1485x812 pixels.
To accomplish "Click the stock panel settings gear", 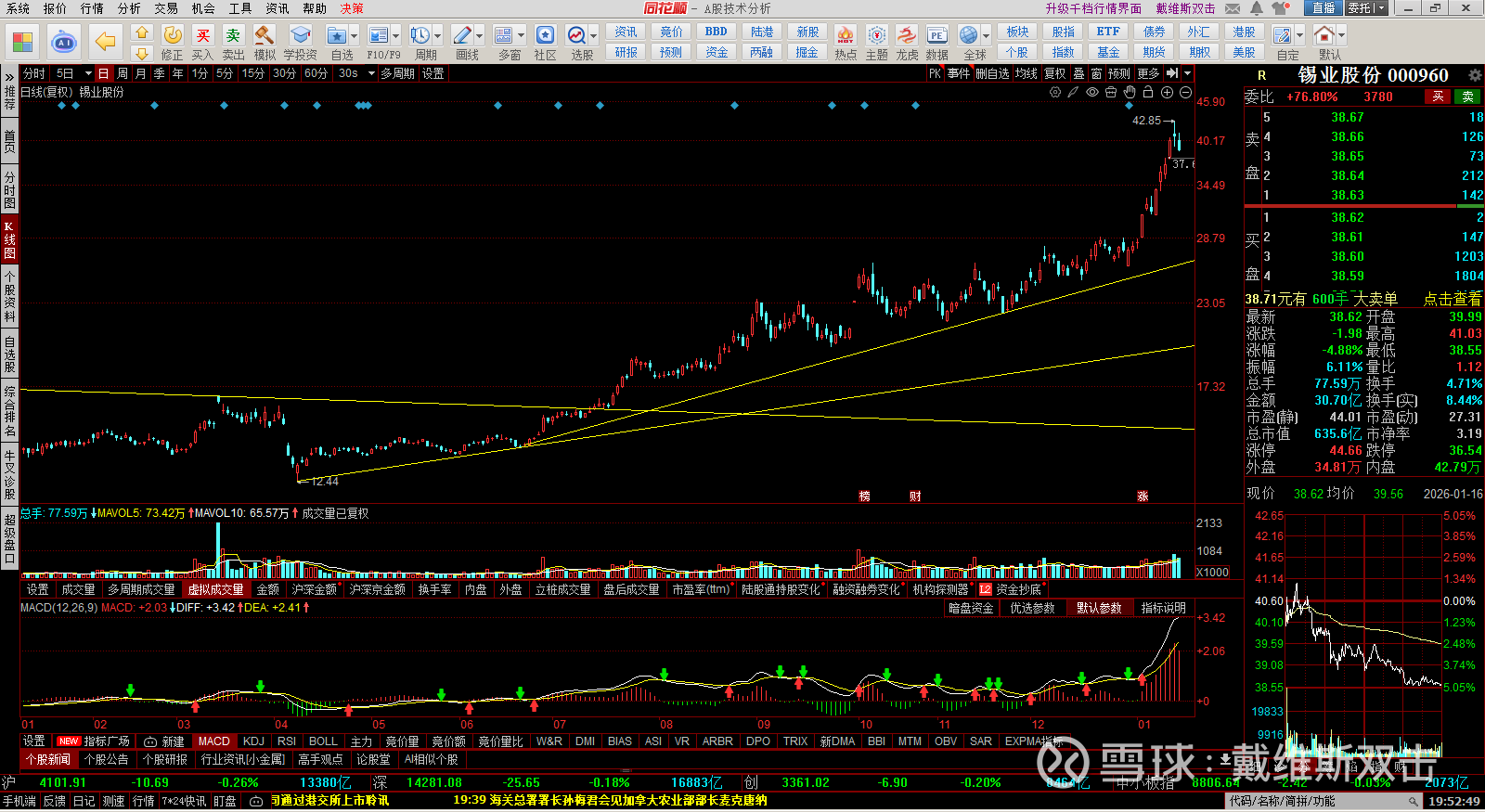I will tap(1475, 75).
